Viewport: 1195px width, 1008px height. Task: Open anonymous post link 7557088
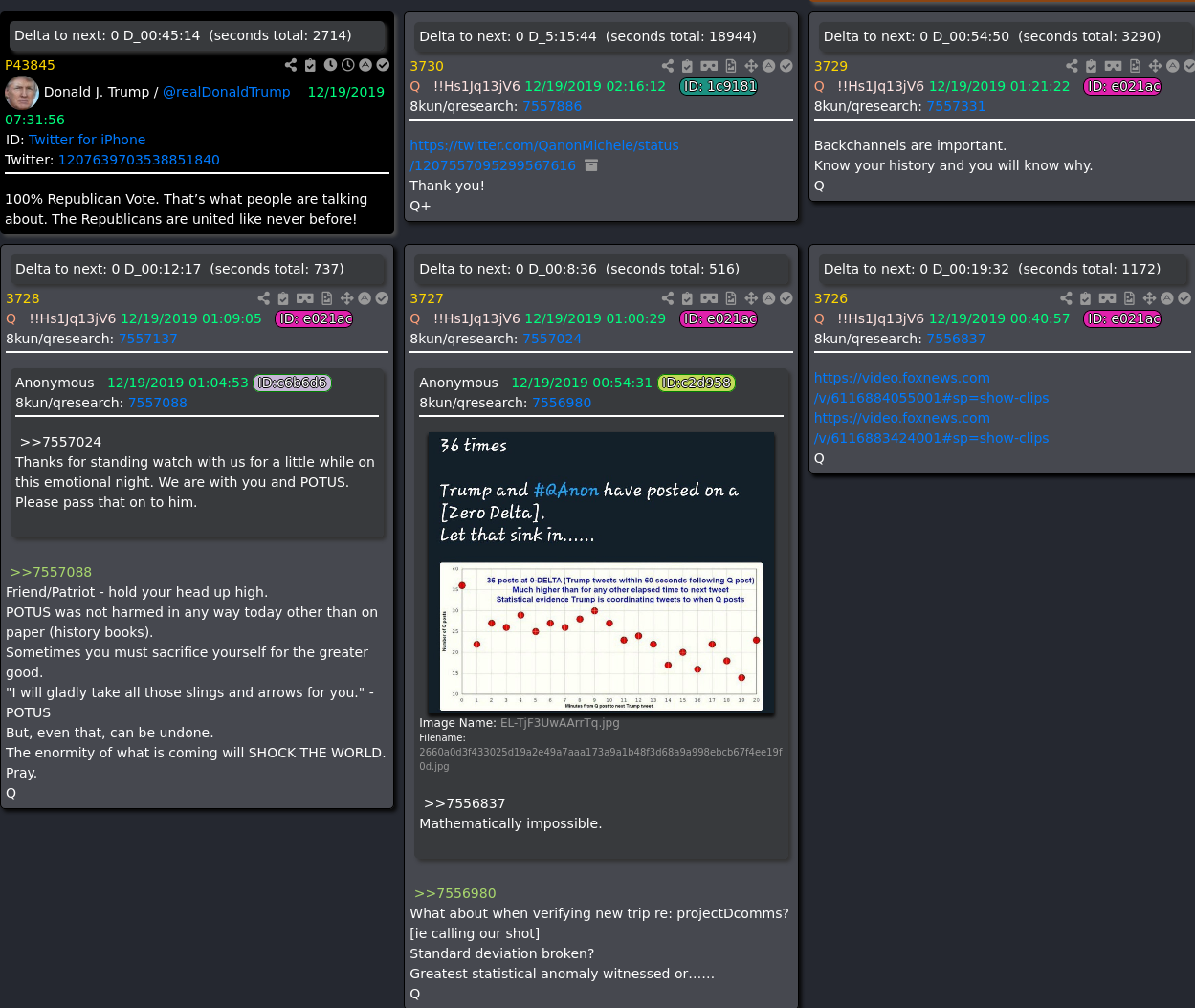[158, 403]
